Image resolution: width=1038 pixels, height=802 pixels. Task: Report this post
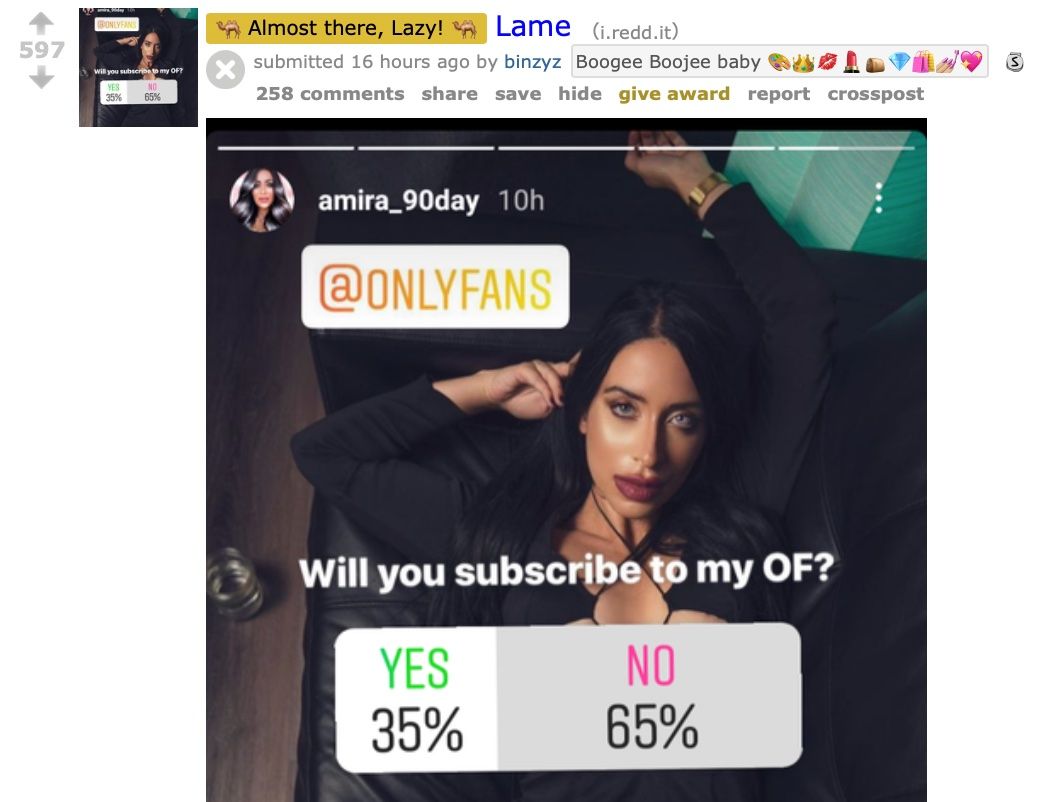pyautogui.click(x=778, y=93)
